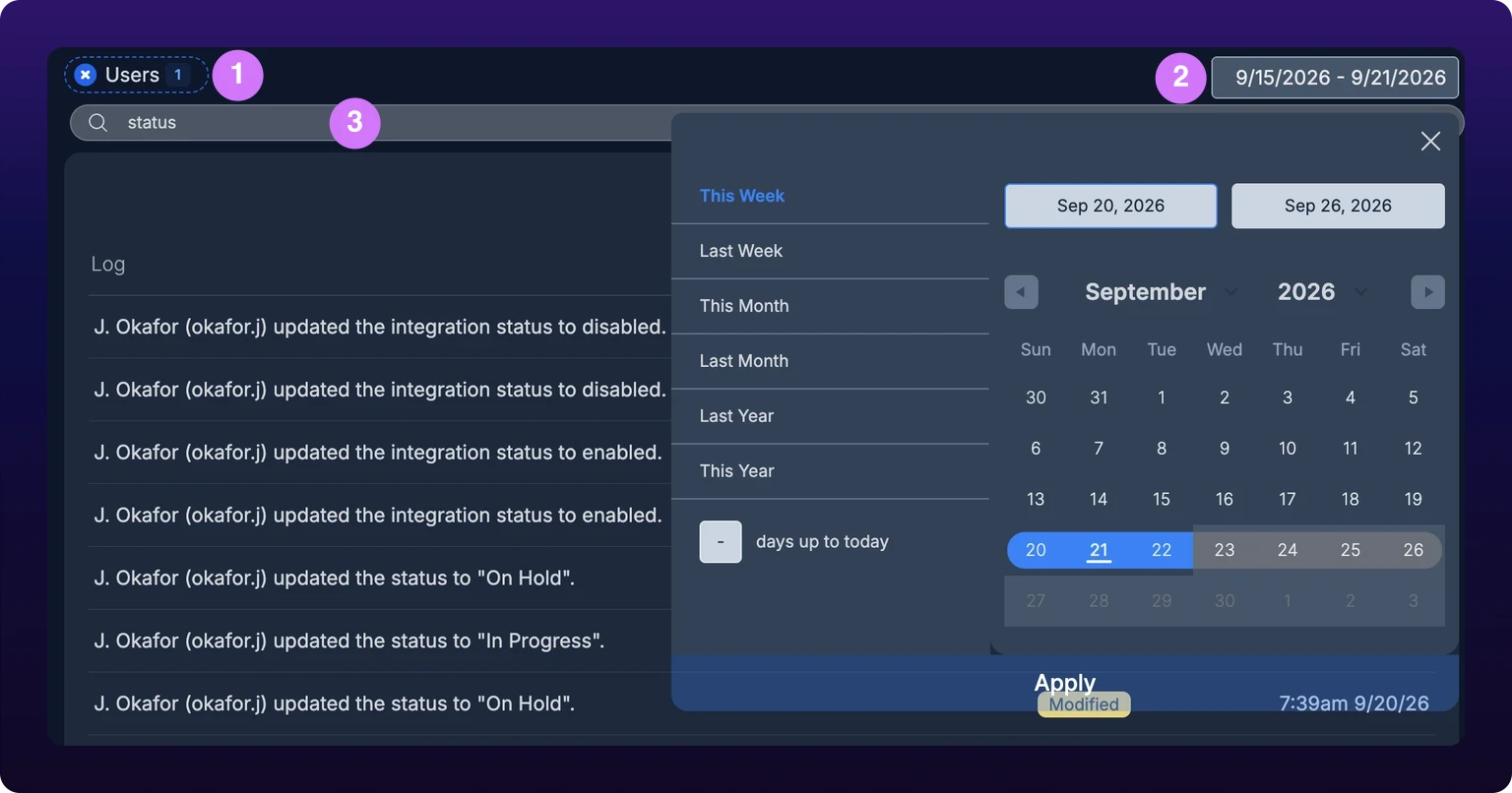Close the date picker panel
The height and width of the screenshot is (793, 1512).
(x=1430, y=142)
